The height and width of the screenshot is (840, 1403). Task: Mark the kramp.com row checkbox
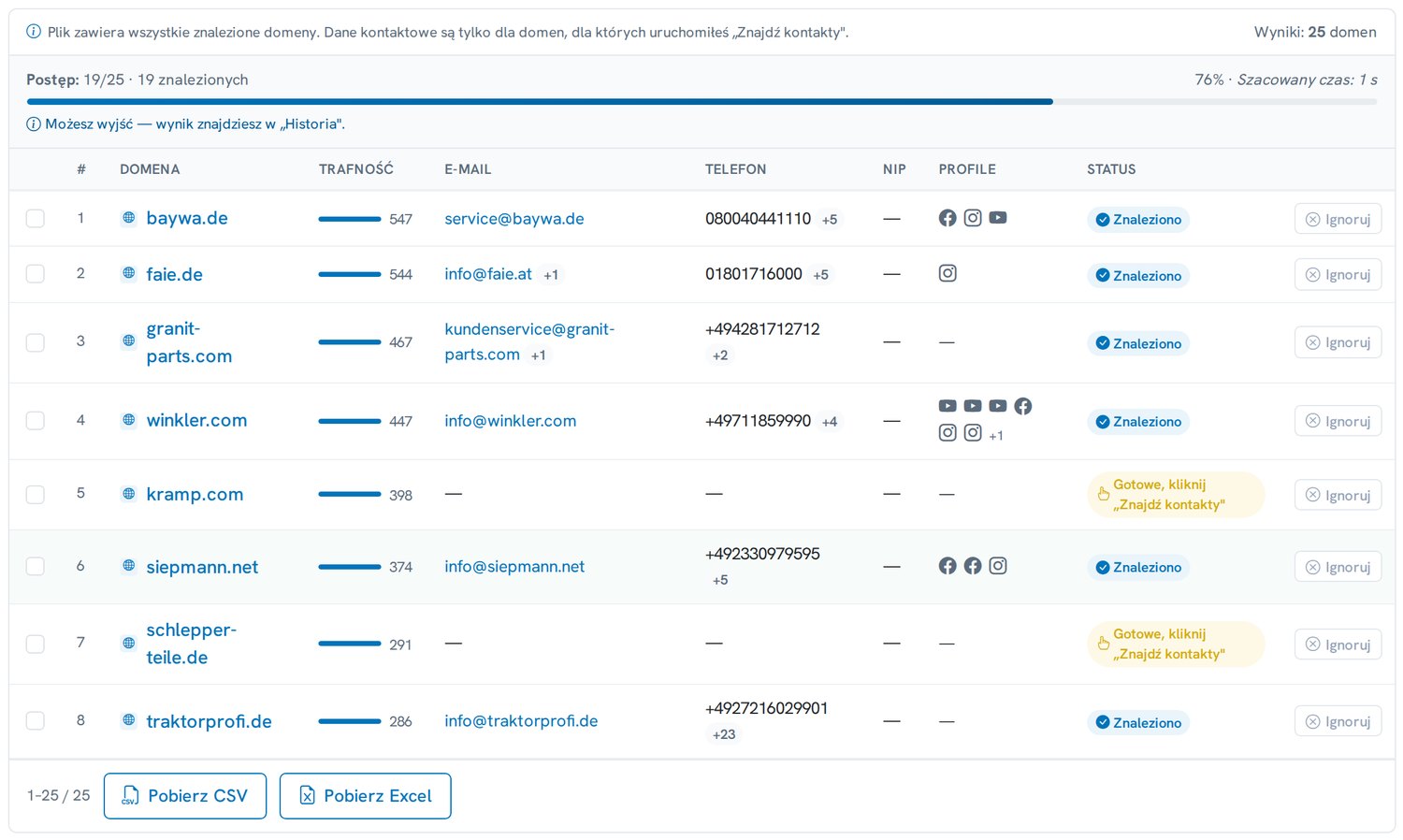pyautogui.click(x=36, y=495)
